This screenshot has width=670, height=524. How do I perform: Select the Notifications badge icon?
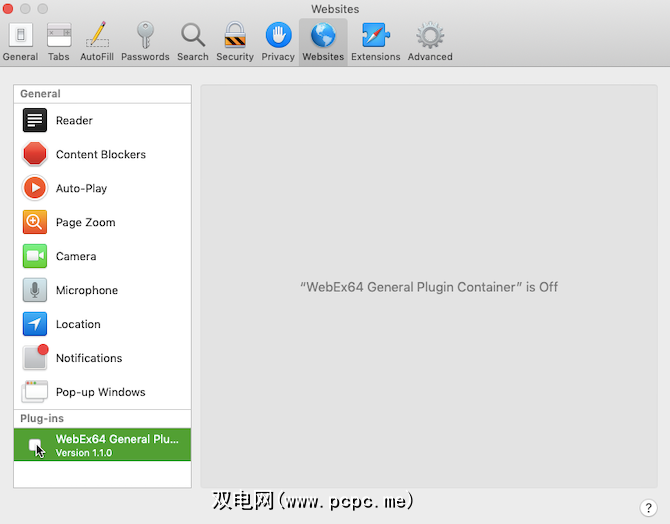pyautogui.click(x=35, y=357)
